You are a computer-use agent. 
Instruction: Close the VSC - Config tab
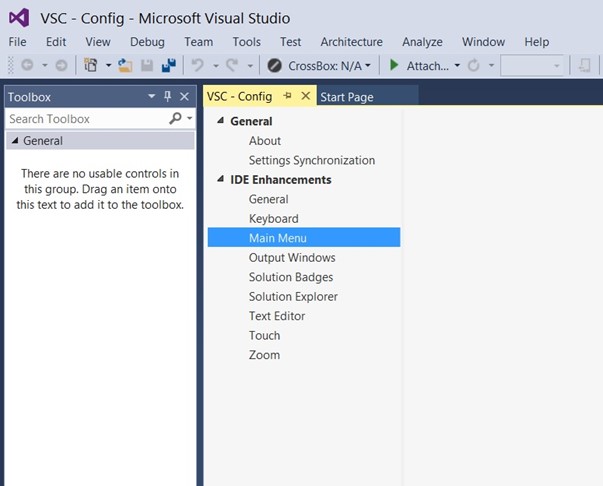click(306, 96)
